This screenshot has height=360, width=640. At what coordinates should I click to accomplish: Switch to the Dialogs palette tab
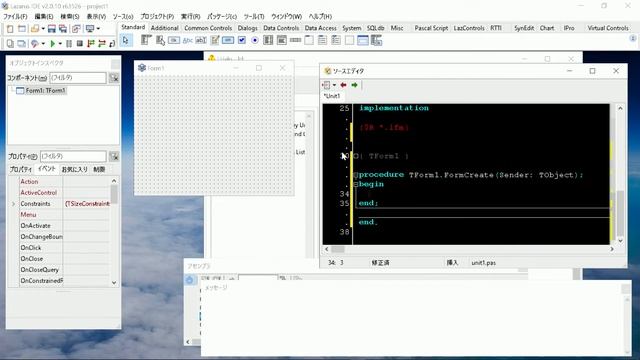pyautogui.click(x=247, y=28)
